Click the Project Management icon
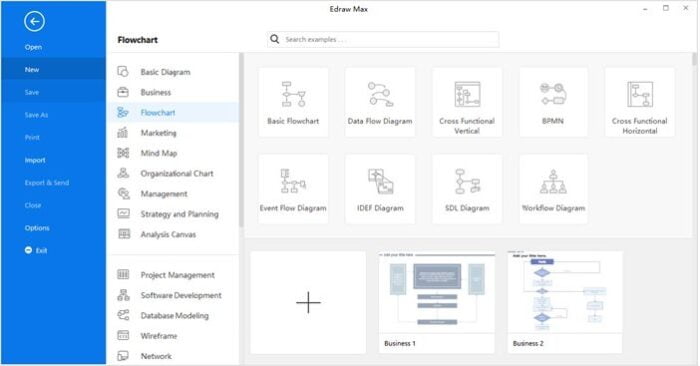The image size is (700, 366). [123, 274]
